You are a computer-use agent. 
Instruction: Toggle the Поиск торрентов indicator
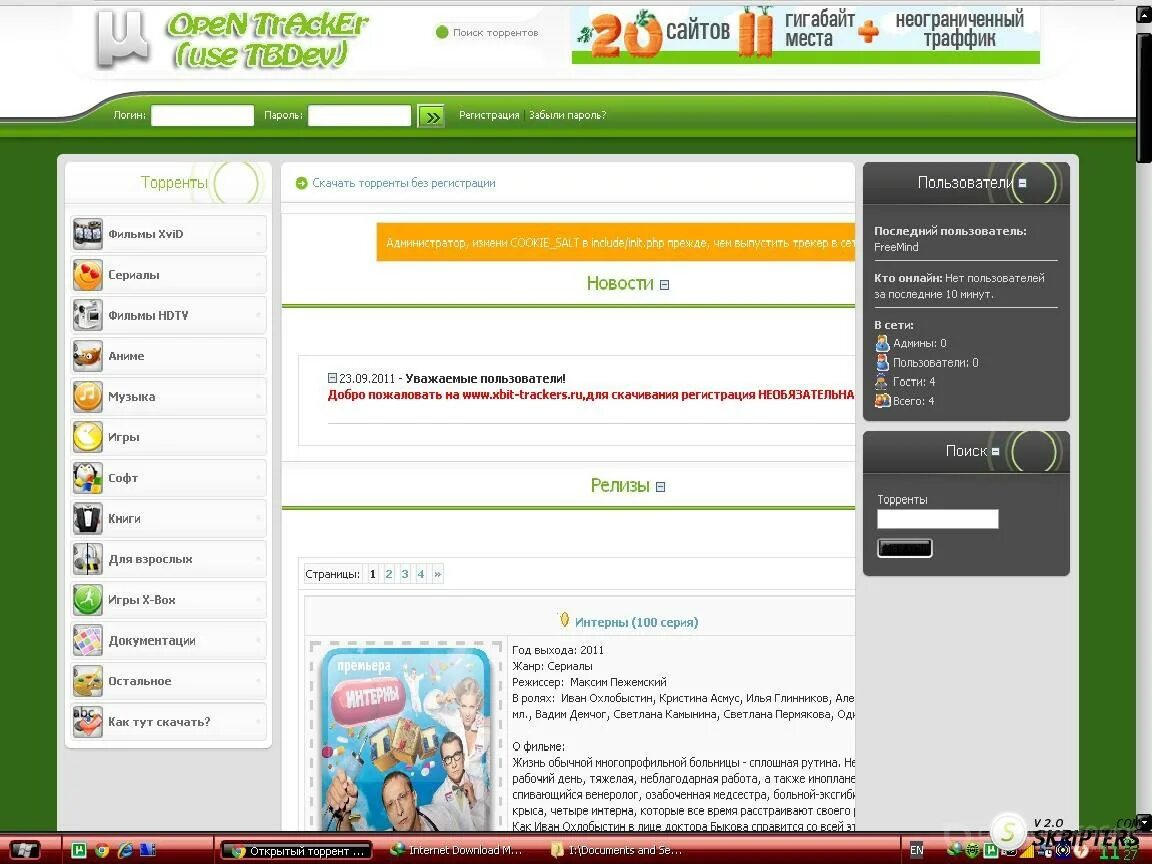(441, 32)
